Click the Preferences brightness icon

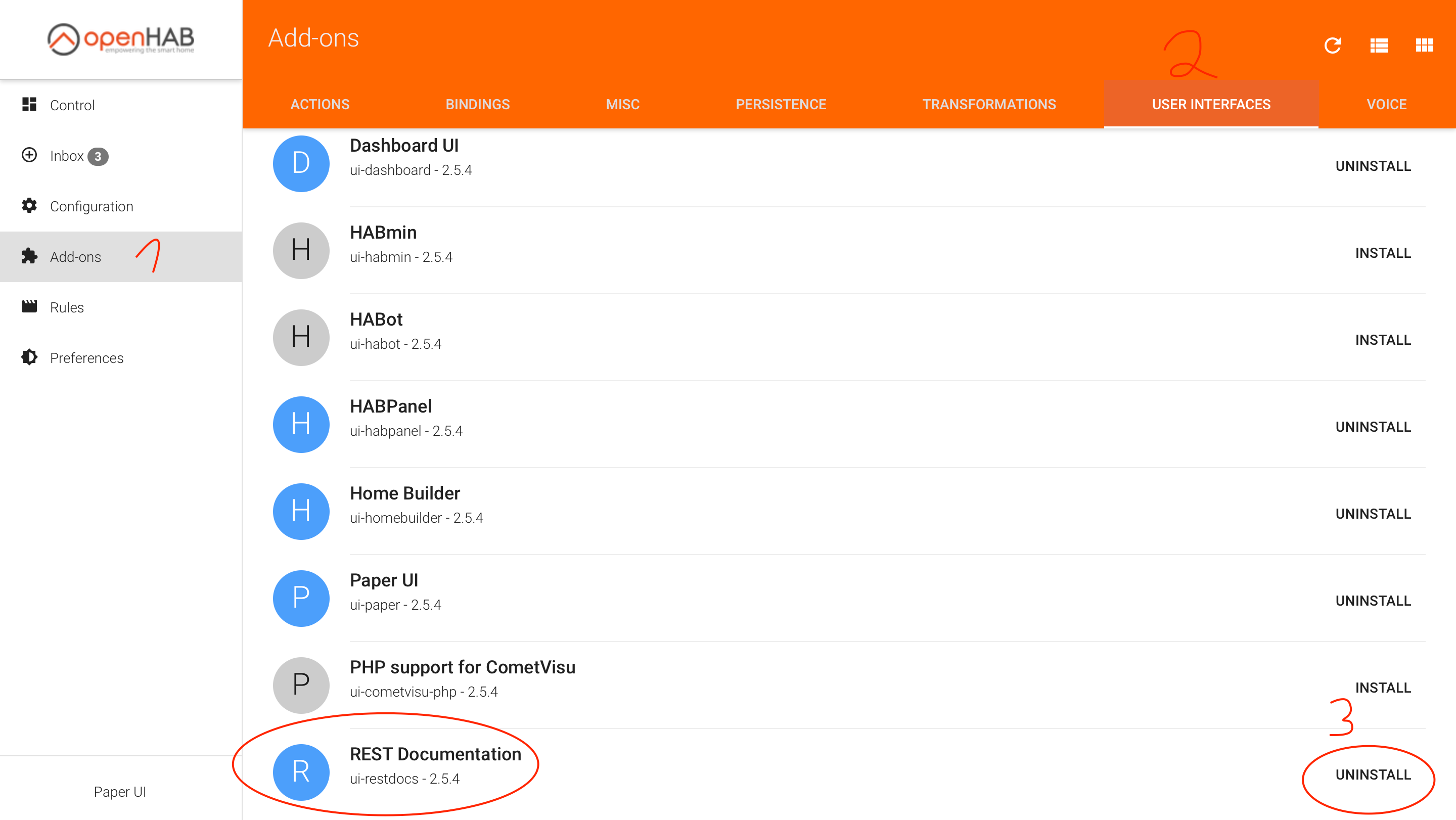[29, 358]
